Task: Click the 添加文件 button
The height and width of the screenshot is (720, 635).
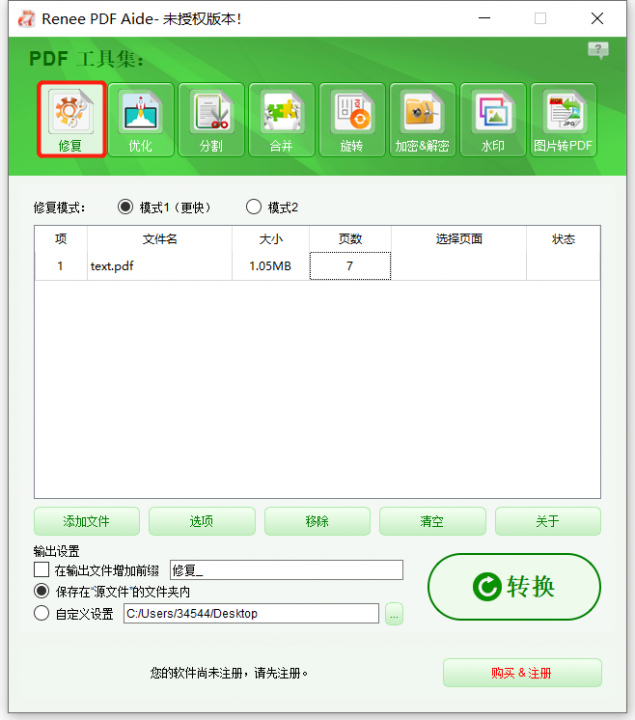Action: pyautogui.click(x=87, y=521)
